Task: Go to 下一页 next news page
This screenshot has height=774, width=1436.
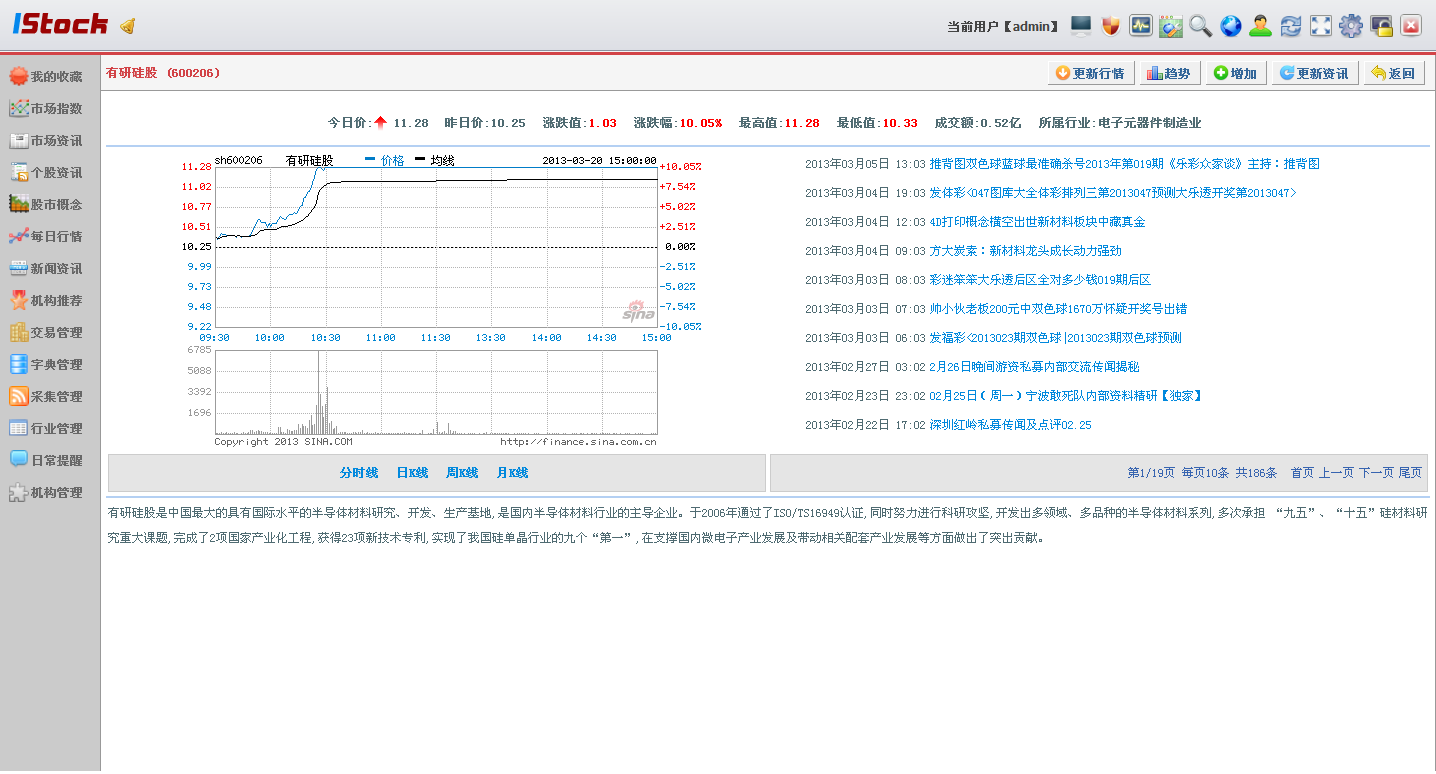Action: [1376, 473]
